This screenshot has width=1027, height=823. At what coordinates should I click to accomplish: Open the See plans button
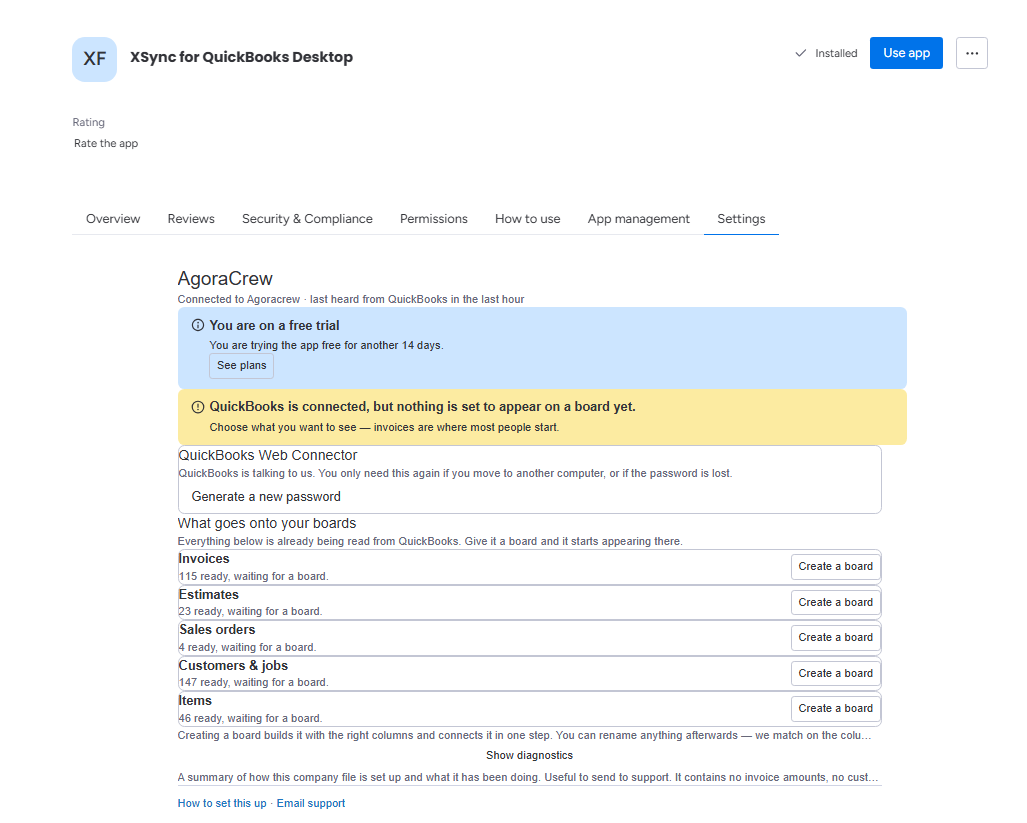(242, 365)
